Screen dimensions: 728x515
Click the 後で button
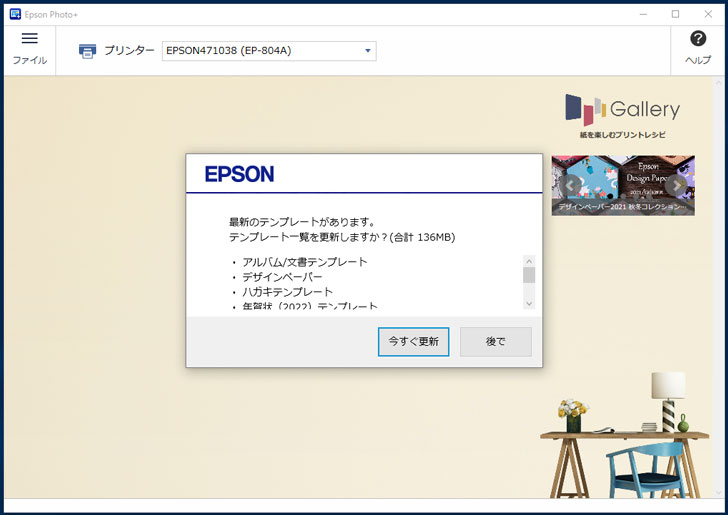(495, 342)
